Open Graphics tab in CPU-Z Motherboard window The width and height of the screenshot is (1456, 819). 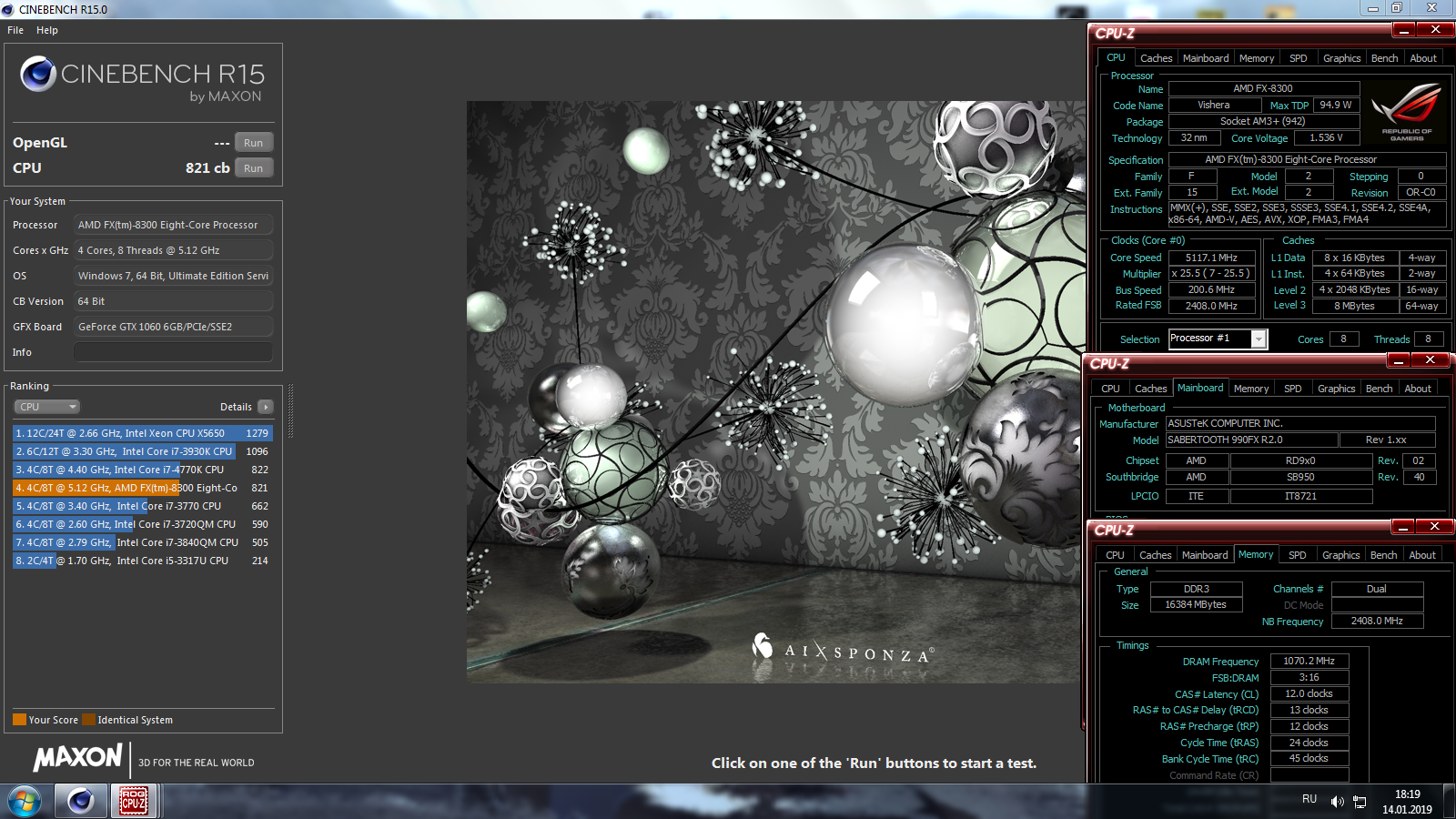(1337, 389)
